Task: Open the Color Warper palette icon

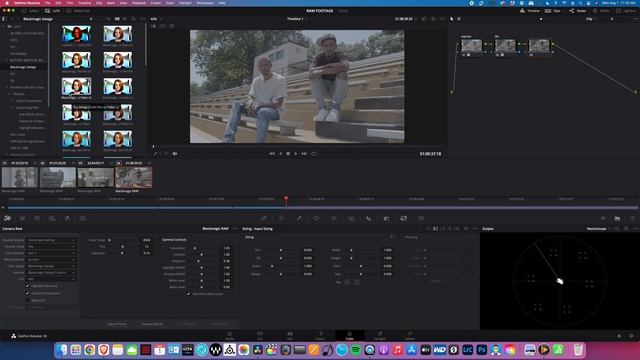Action: [281, 219]
